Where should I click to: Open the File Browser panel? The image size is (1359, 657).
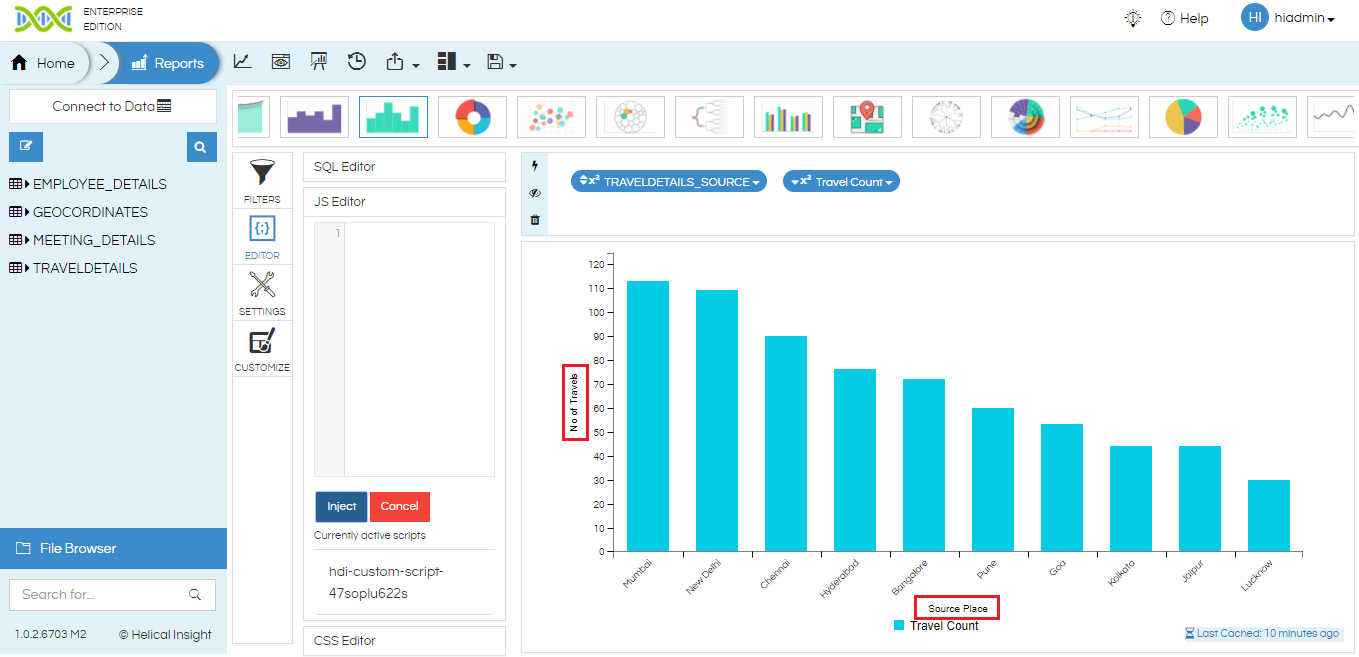click(x=113, y=548)
